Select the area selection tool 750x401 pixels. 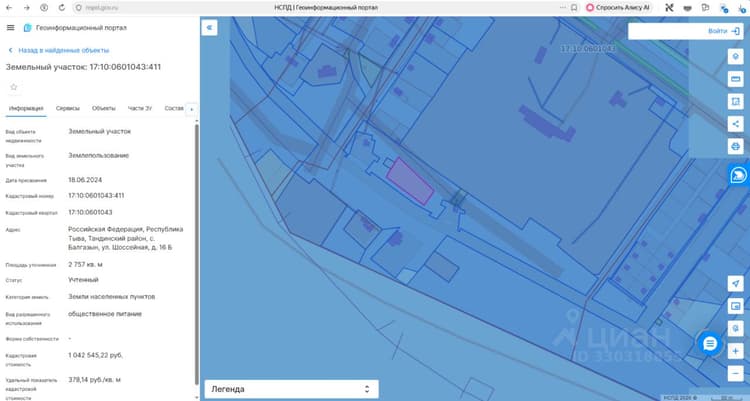pyautogui.click(x=735, y=101)
